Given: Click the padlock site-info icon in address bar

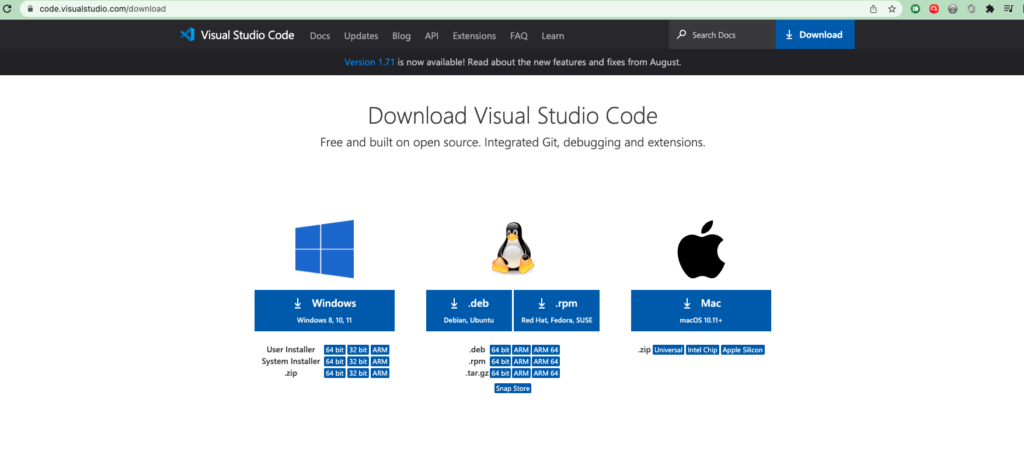Looking at the screenshot, I should tap(29, 9).
